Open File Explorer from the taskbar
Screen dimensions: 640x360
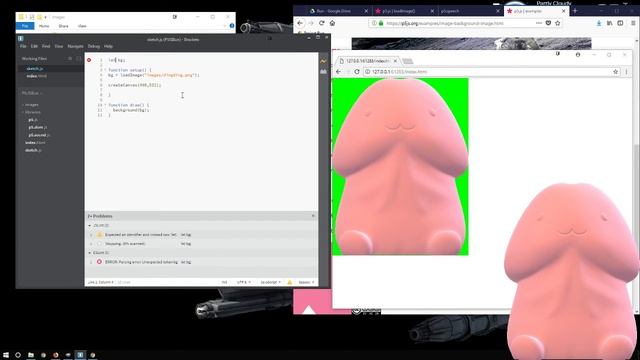(31, 355)
